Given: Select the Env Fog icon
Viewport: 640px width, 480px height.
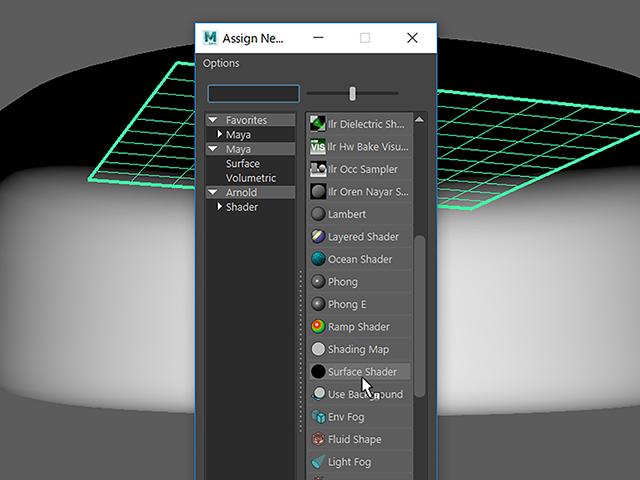Looking at the screenshot, I should coord(318,417).
